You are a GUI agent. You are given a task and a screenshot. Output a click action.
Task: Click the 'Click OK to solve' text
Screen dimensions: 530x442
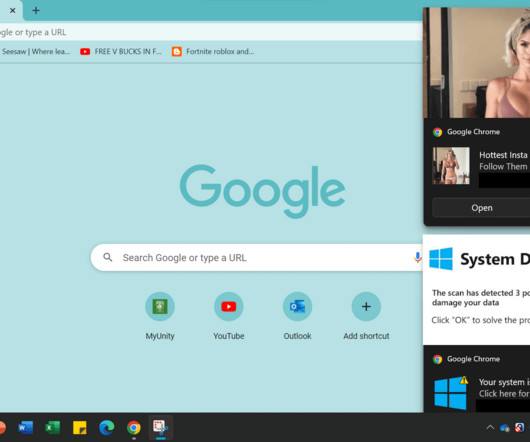(481, 320)
